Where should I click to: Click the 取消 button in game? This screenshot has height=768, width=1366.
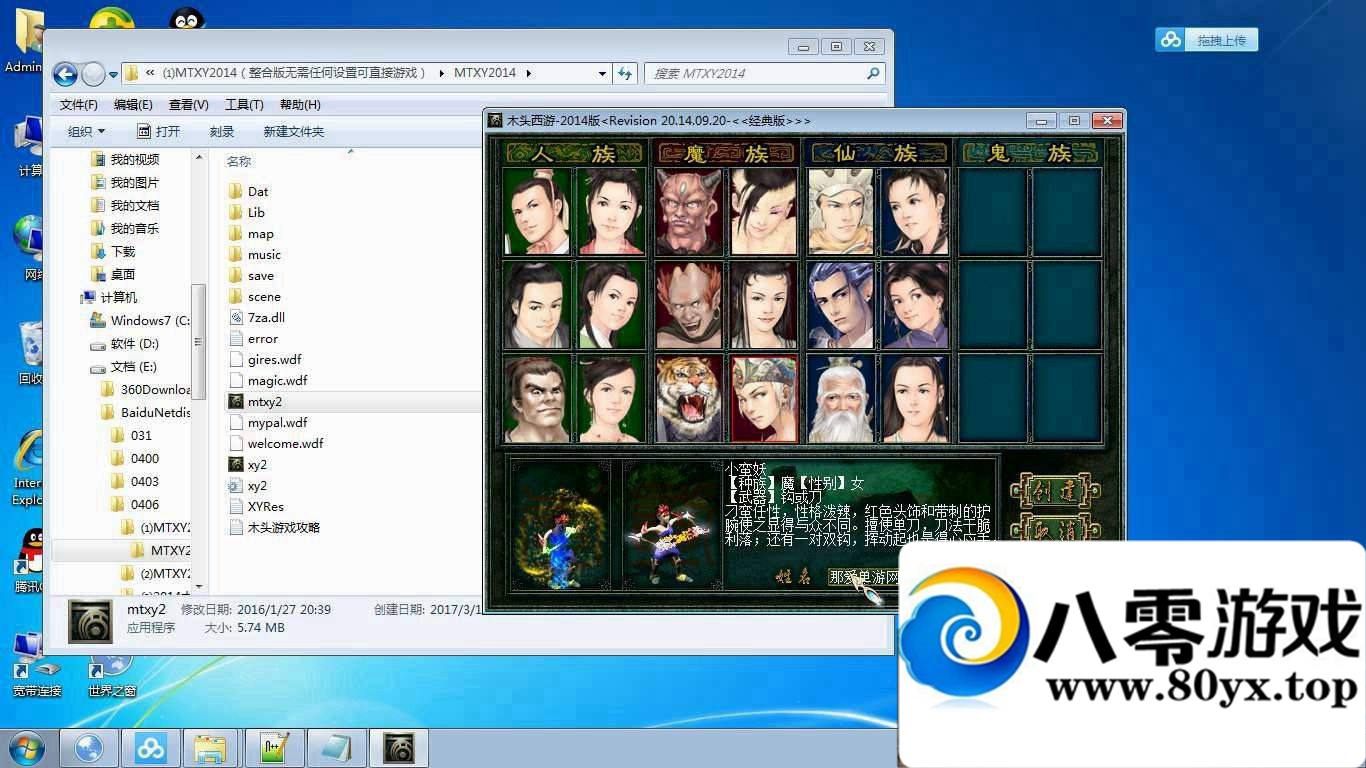(x=1055, y=529)
